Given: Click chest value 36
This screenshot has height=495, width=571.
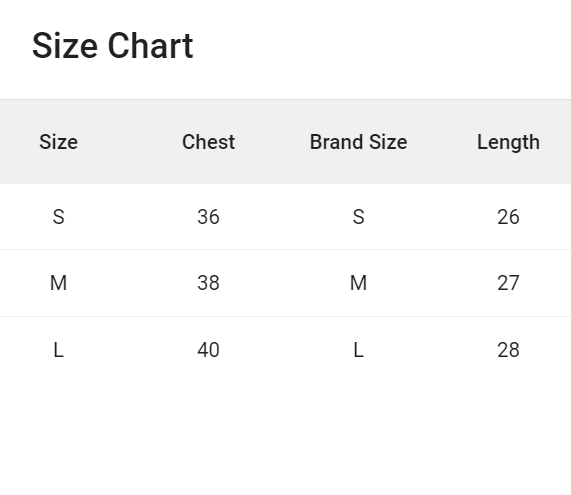Looking at the screenshot, I should pyautogui.click(x=208, y=217).
